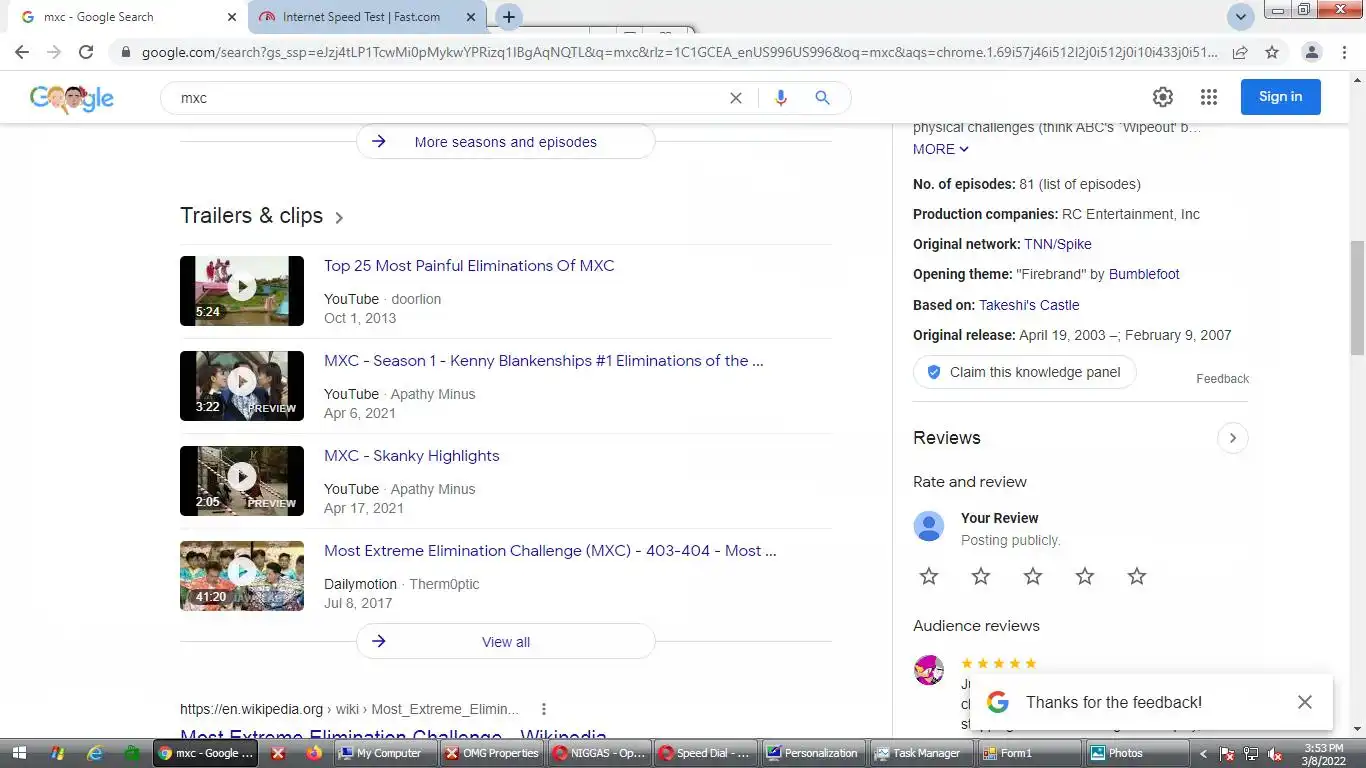Start voice search with microphone icon

tap(781, 98)
